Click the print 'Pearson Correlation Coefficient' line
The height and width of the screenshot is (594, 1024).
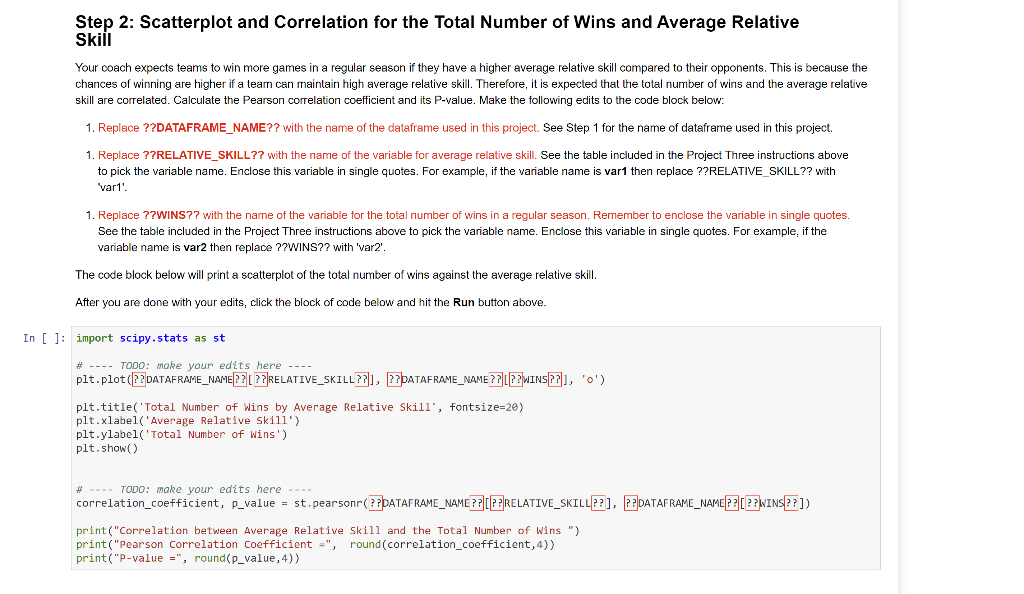(x=315, y=544)
